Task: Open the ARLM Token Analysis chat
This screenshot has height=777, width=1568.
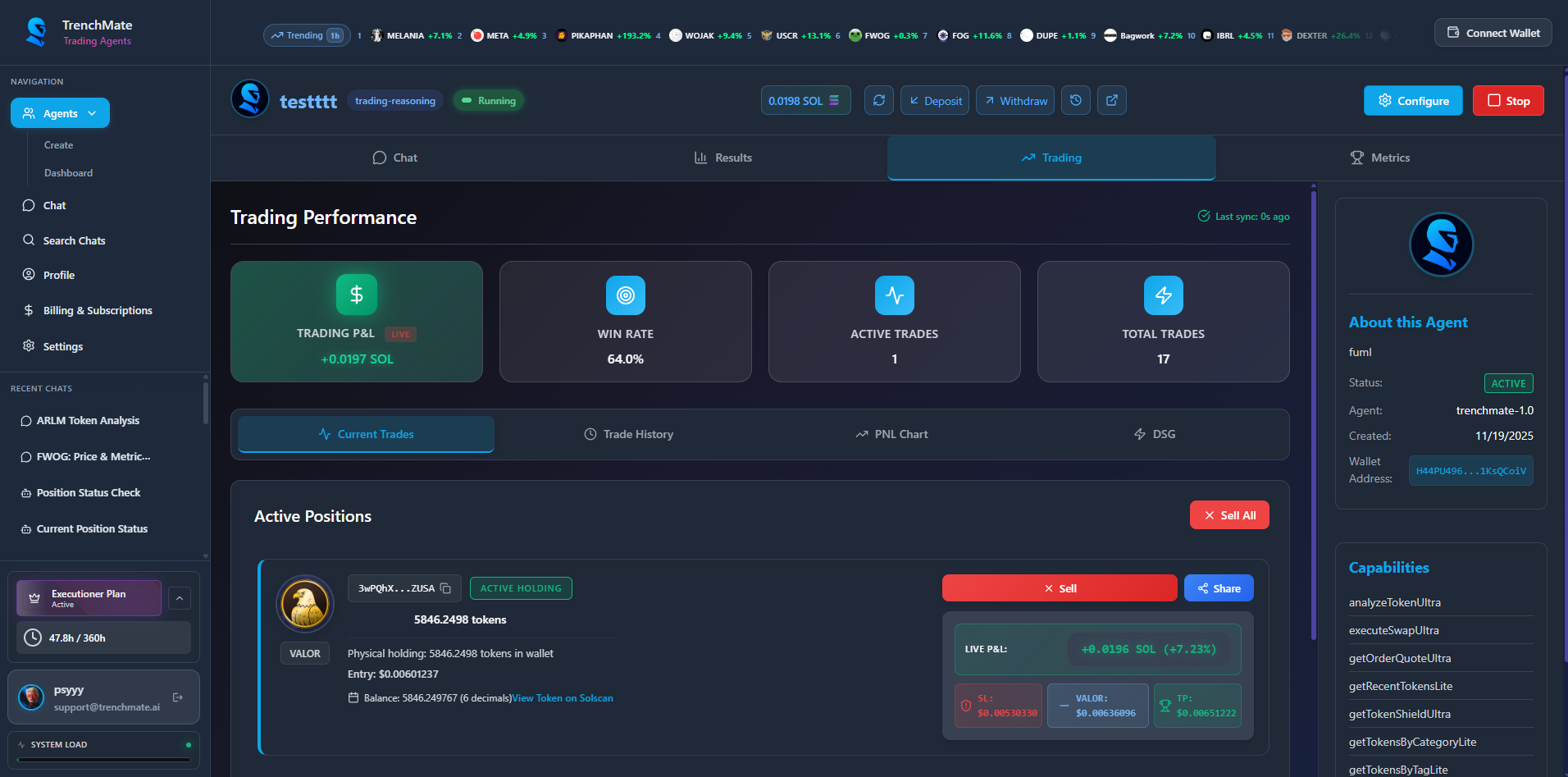Action: 88,420
